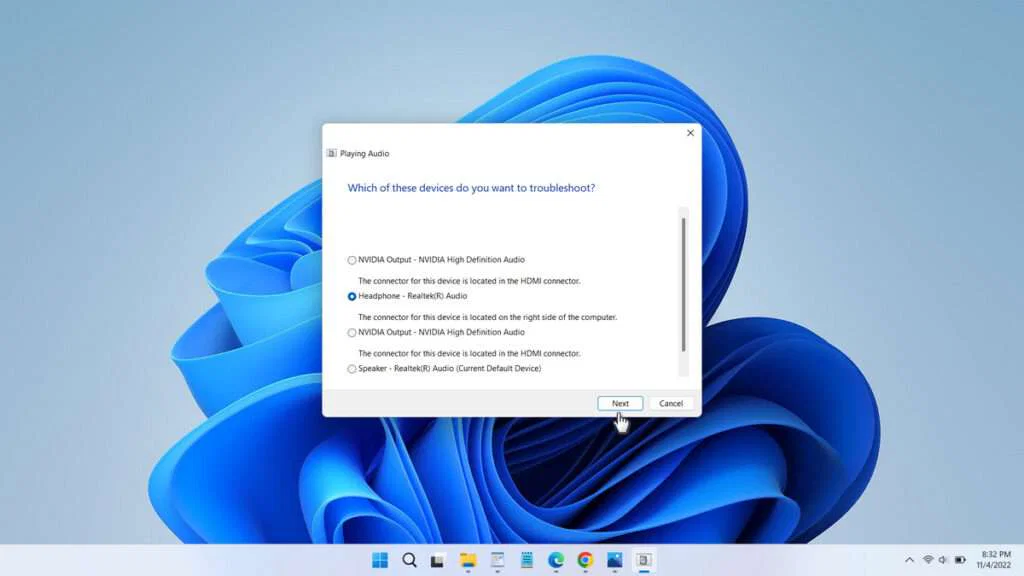Open Task View

[440, 561]
